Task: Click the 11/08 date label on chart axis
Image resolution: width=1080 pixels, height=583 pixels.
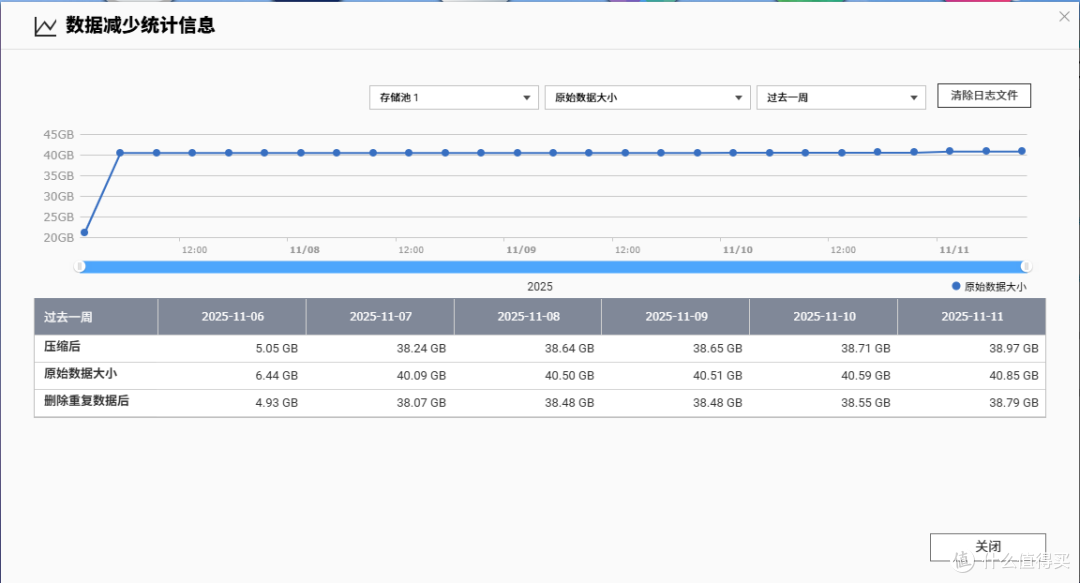Action: point(304,249)
